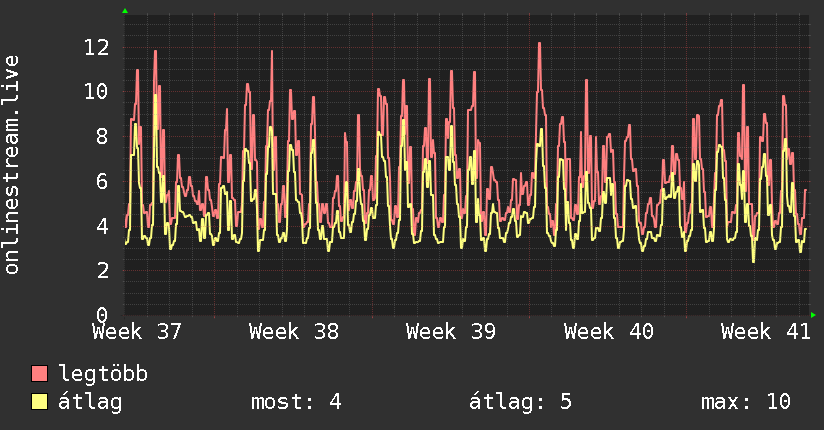Click the y-axis value 8

[x=103, y=137]
